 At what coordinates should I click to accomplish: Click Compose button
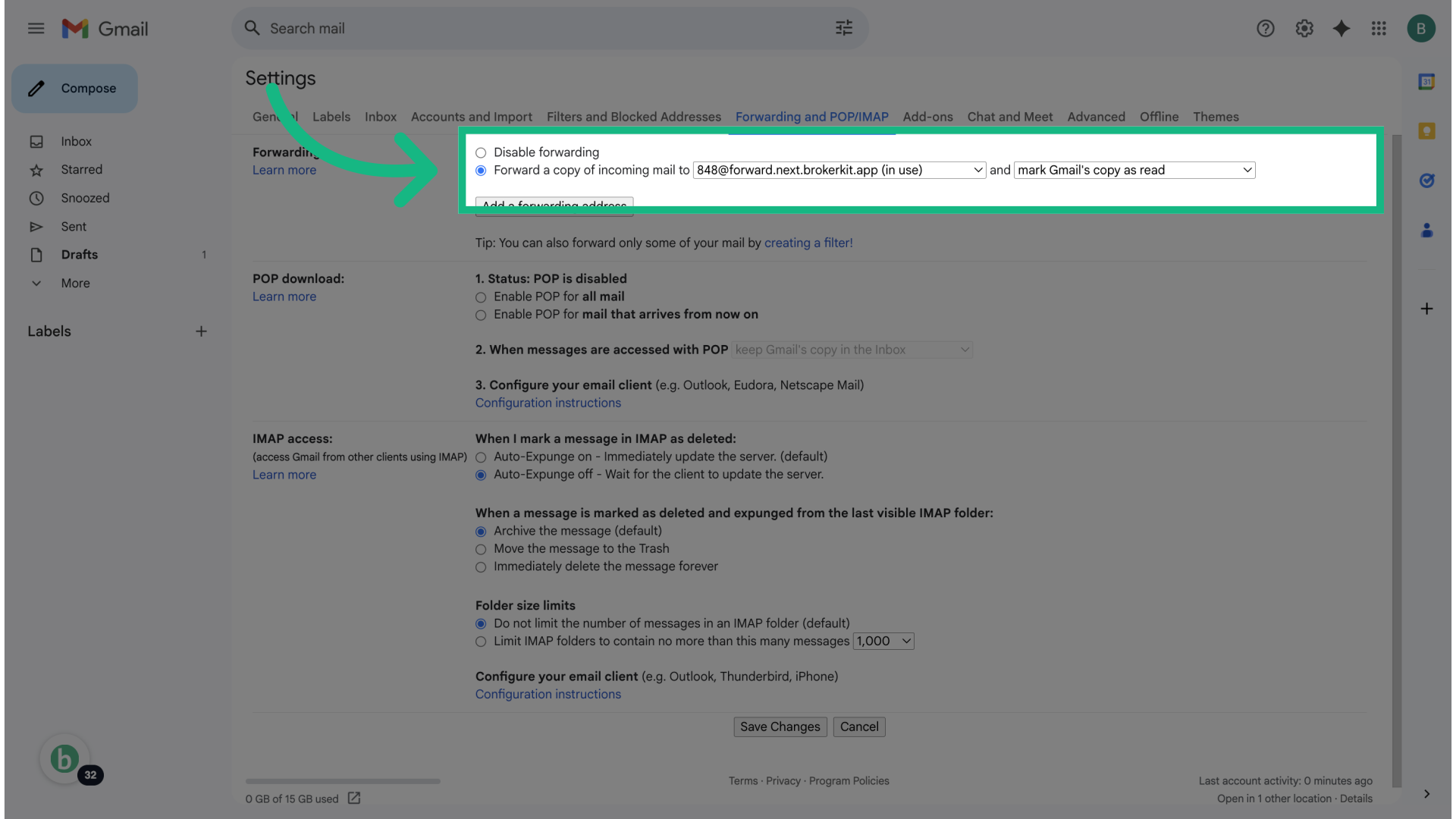coord(74,89)
